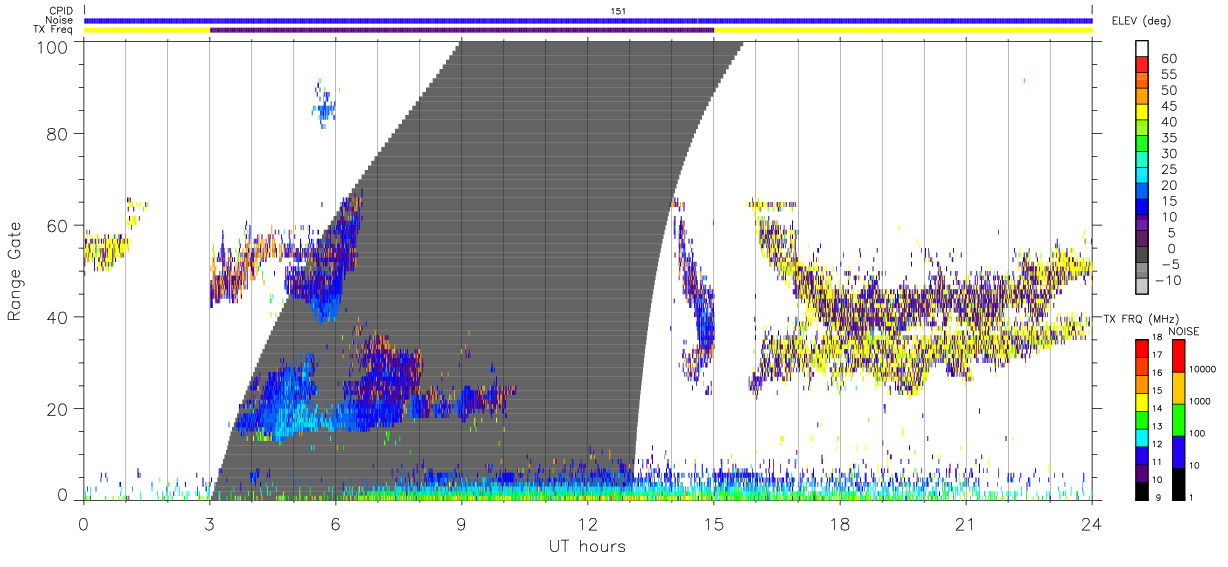This screenshot has width=1228, height=567.
Task: Click the 18 tick label on UT hours axis
Action: [840, 524]
